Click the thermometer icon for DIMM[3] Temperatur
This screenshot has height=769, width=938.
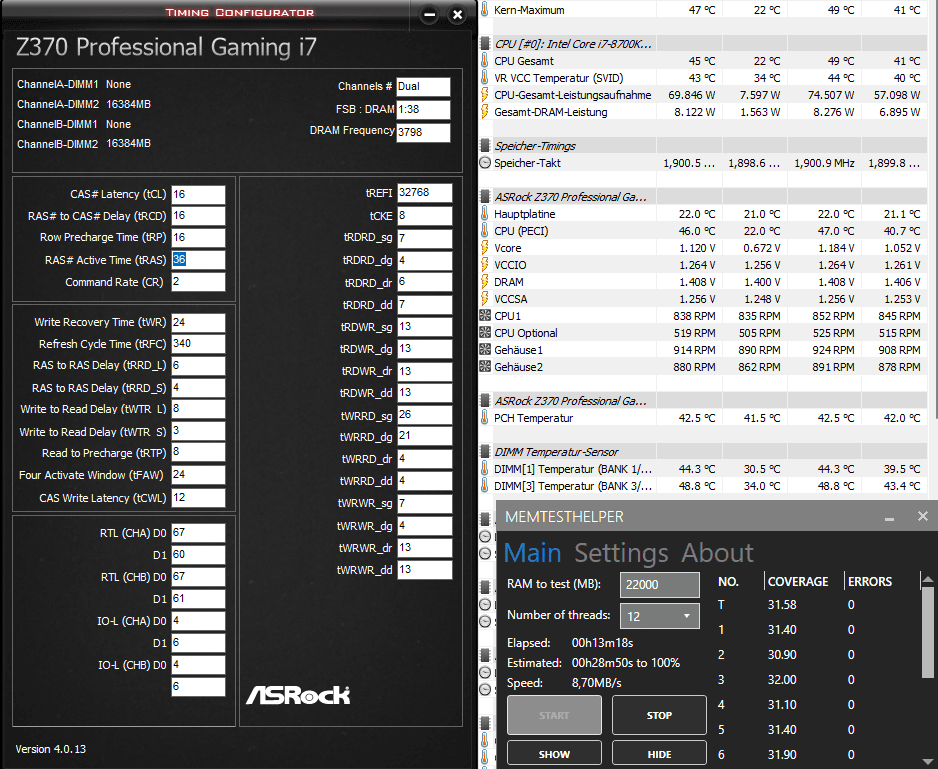485,486
